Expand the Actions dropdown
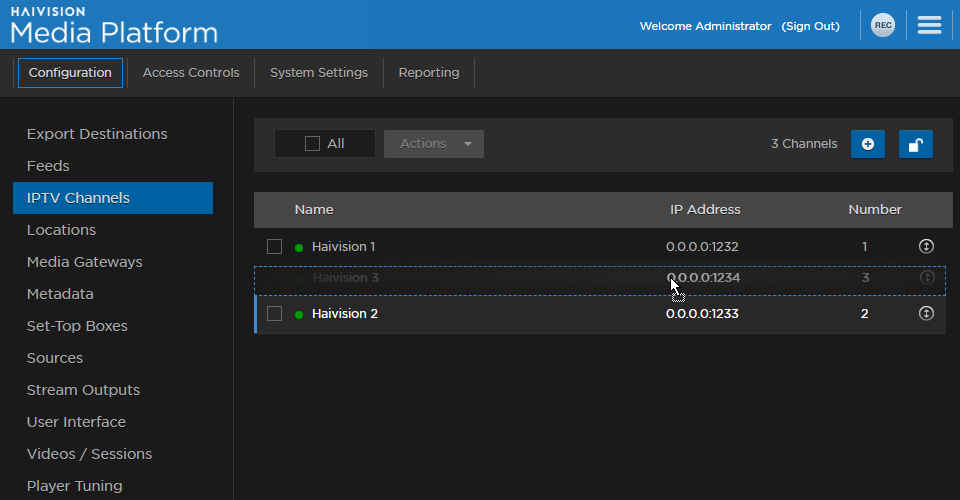This screenshot has height=500, width=960. 434,144
